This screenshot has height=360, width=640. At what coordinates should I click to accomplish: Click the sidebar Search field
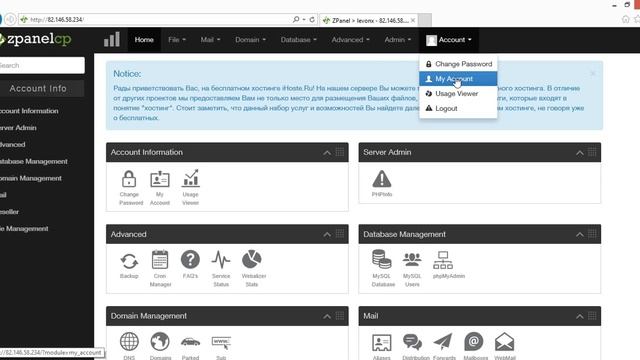point(42,65)
